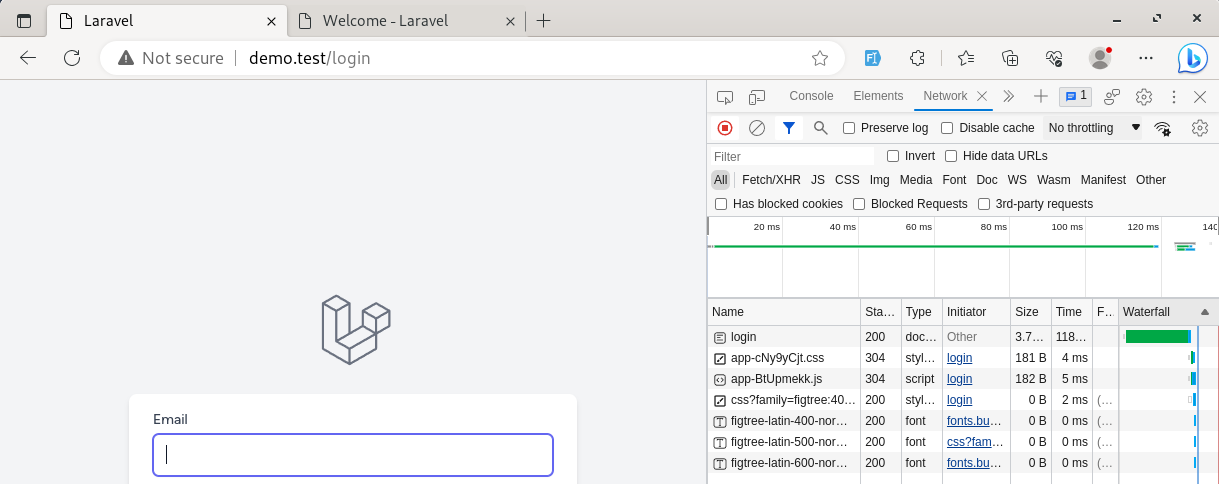The image size is (1219, 484).
Task: Check the Invert filter checkbox
Action: tap(893, 156)
